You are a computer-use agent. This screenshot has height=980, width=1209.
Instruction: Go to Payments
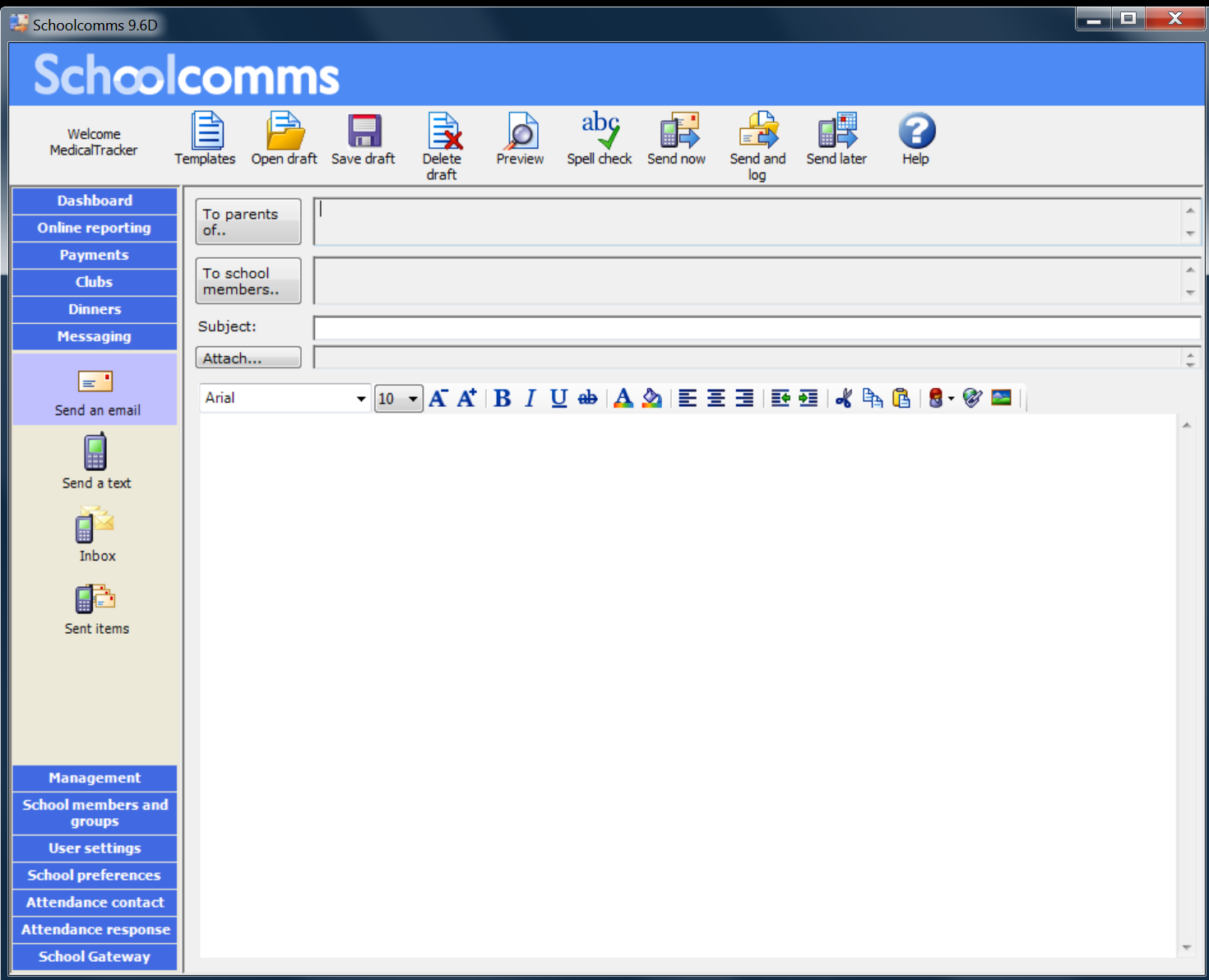coord(95,255)
